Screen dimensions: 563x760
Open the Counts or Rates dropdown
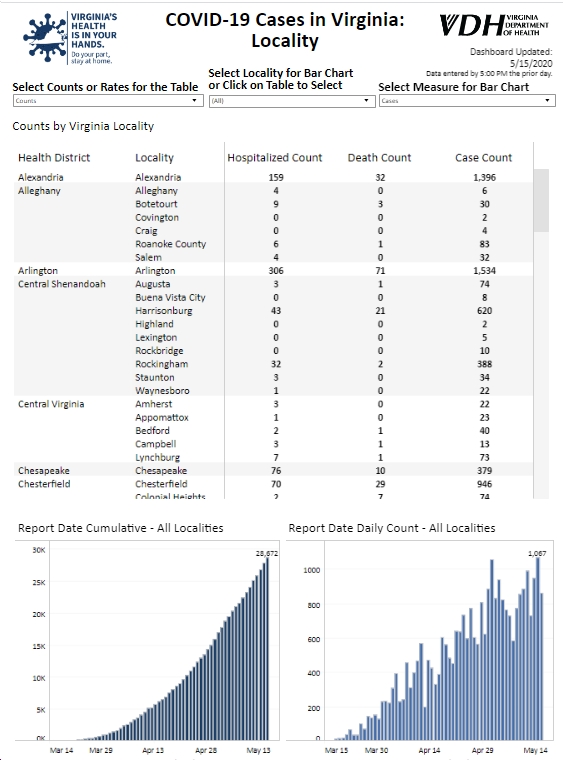[108, 101]
